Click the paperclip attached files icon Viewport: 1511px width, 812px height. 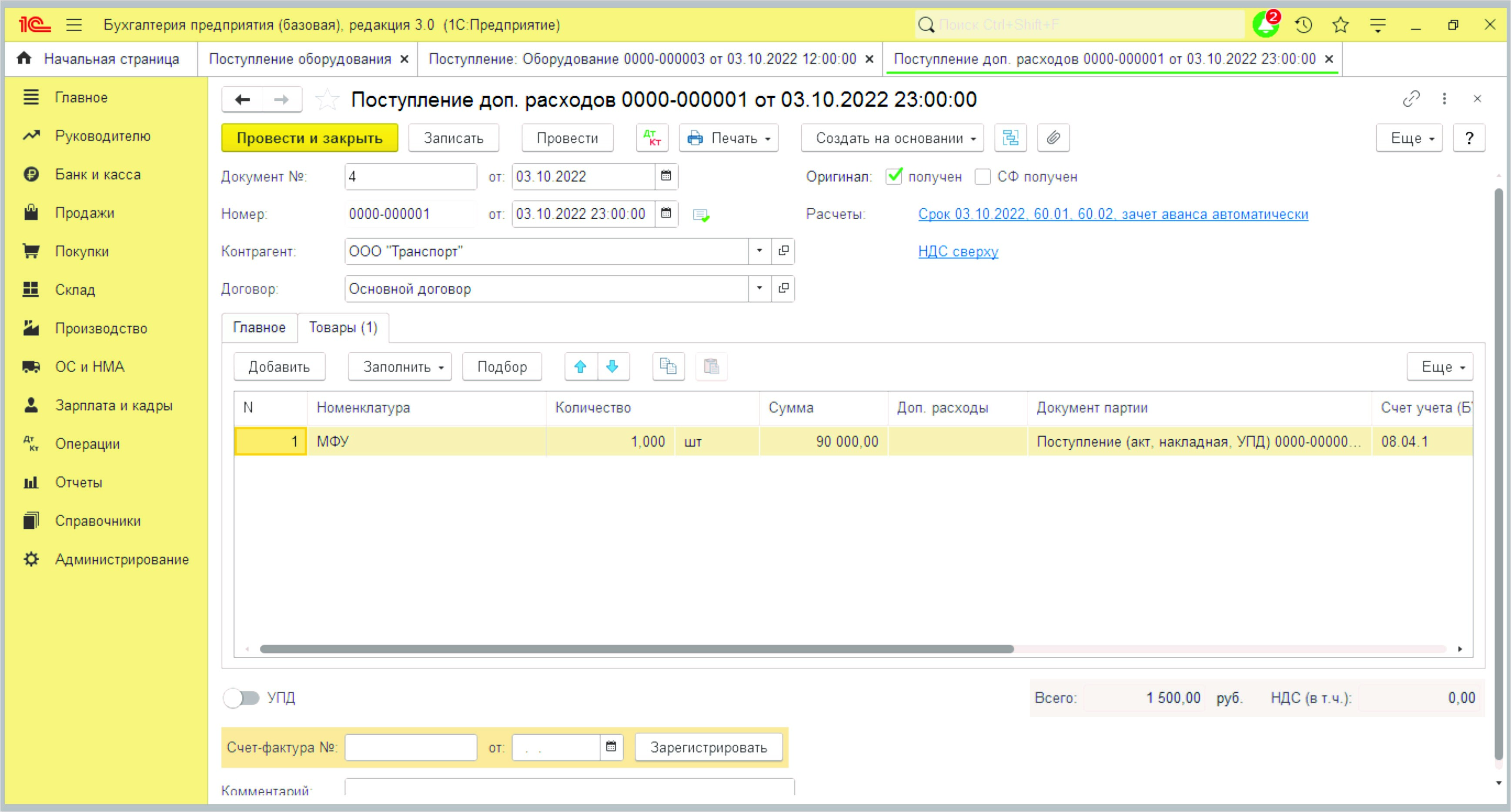1053,138
